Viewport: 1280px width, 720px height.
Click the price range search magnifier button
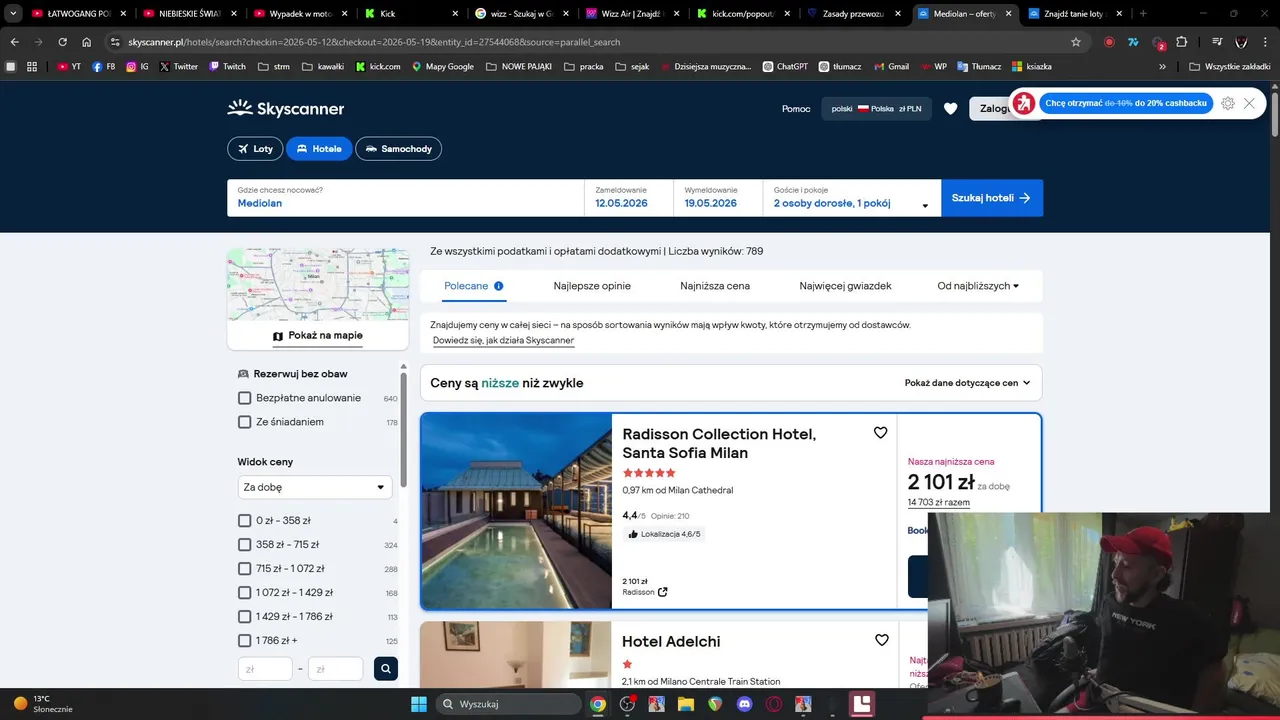(386, 669)
